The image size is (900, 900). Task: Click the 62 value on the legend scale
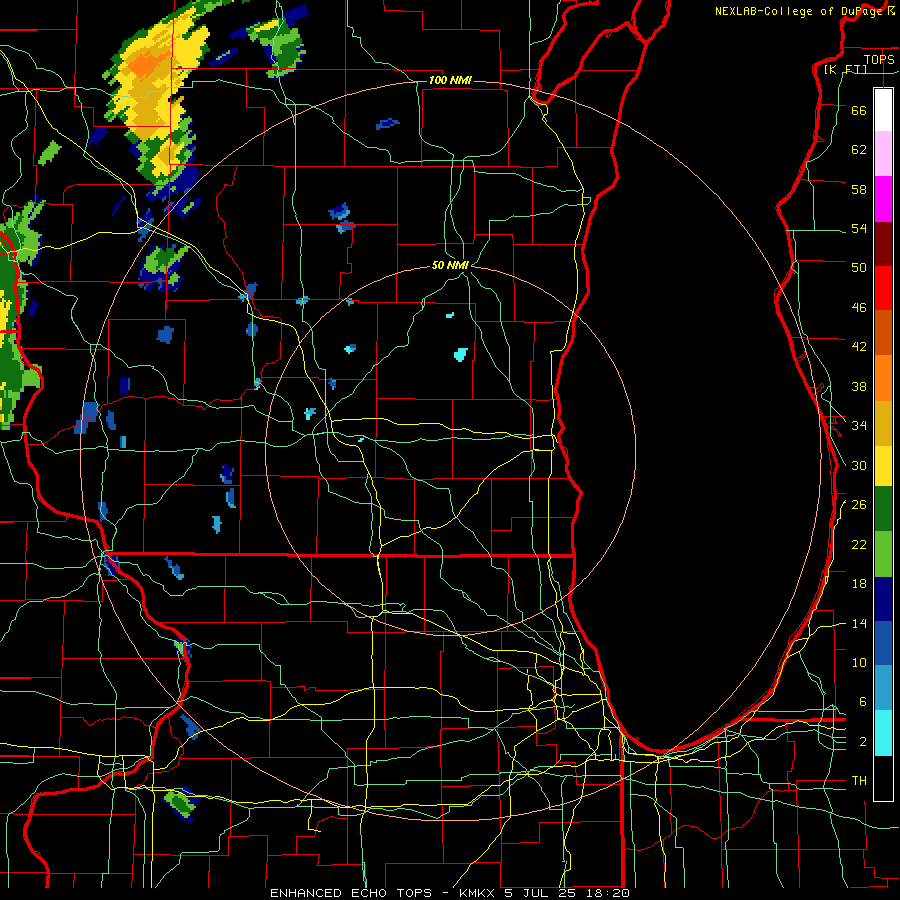pos(859,150)
